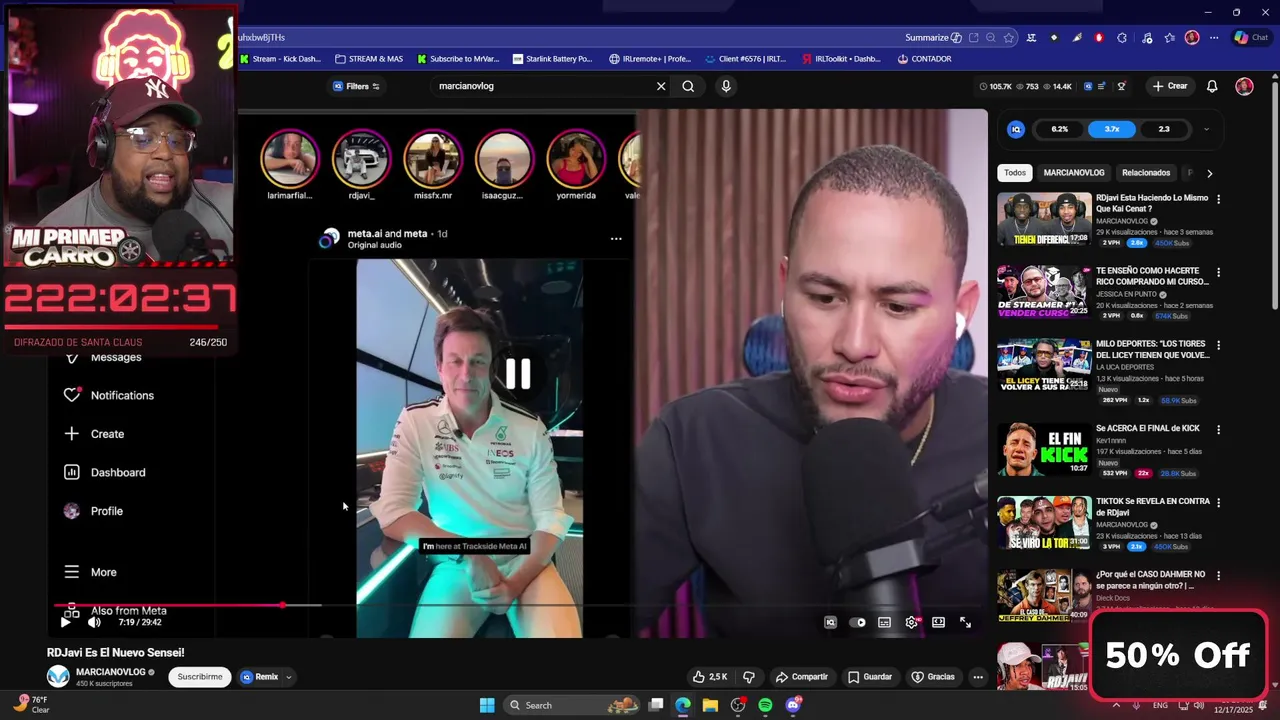Open the IRLToolkit Dashboard bookmark
This screenshot has height=720, width=1280.
click(840, 59)
